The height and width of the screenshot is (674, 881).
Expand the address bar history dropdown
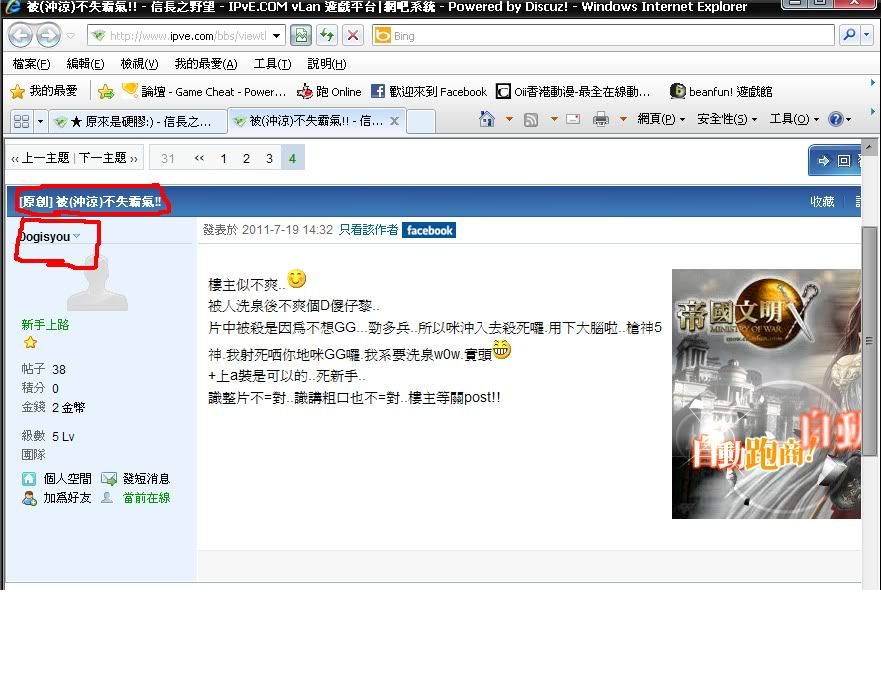point(277,36)
